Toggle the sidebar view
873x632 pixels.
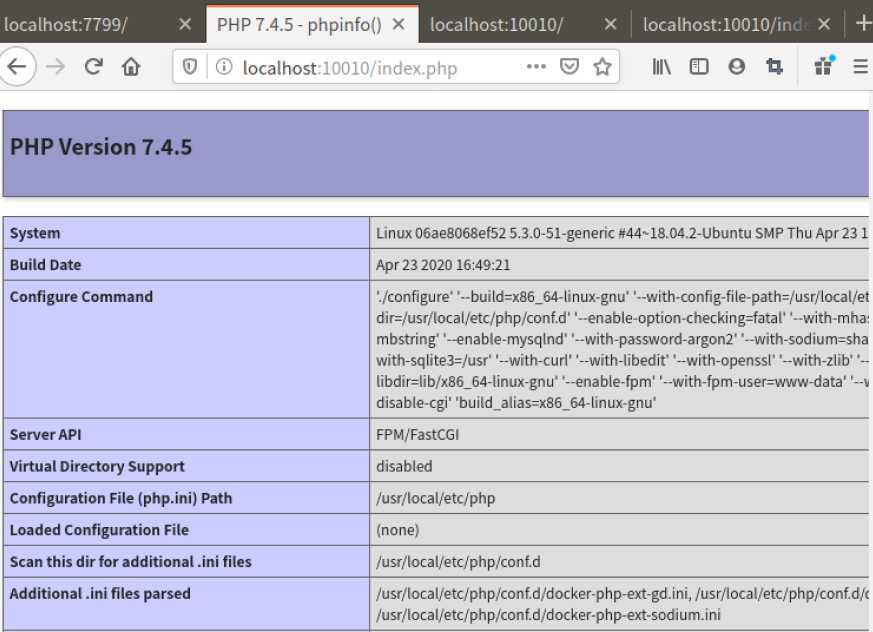699,67
